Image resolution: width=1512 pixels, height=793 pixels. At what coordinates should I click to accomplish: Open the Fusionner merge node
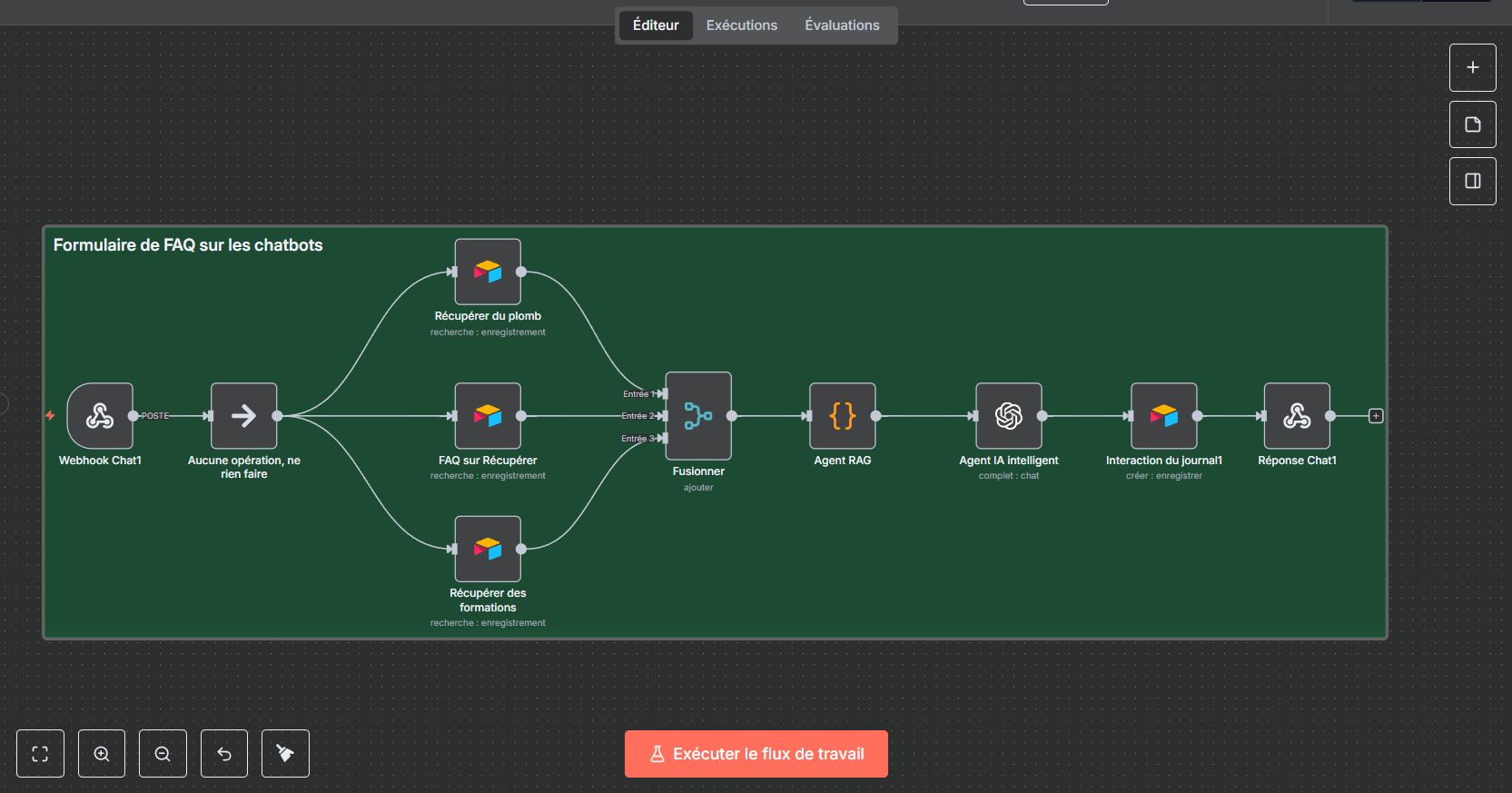pos(698,416)
